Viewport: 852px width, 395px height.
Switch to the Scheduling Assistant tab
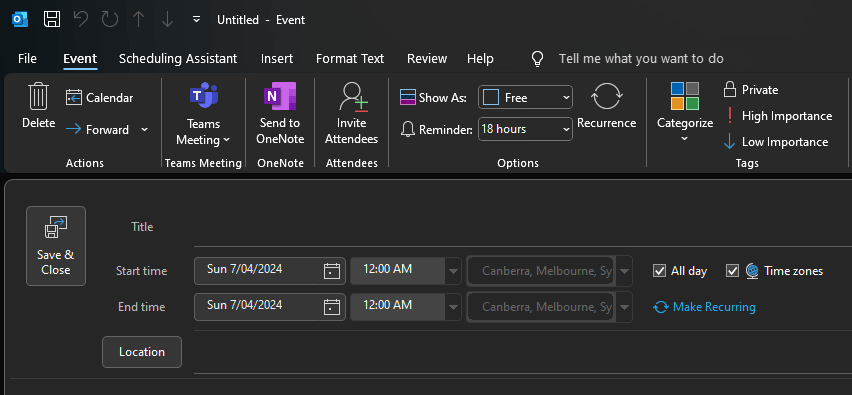[x=178, y=58]
